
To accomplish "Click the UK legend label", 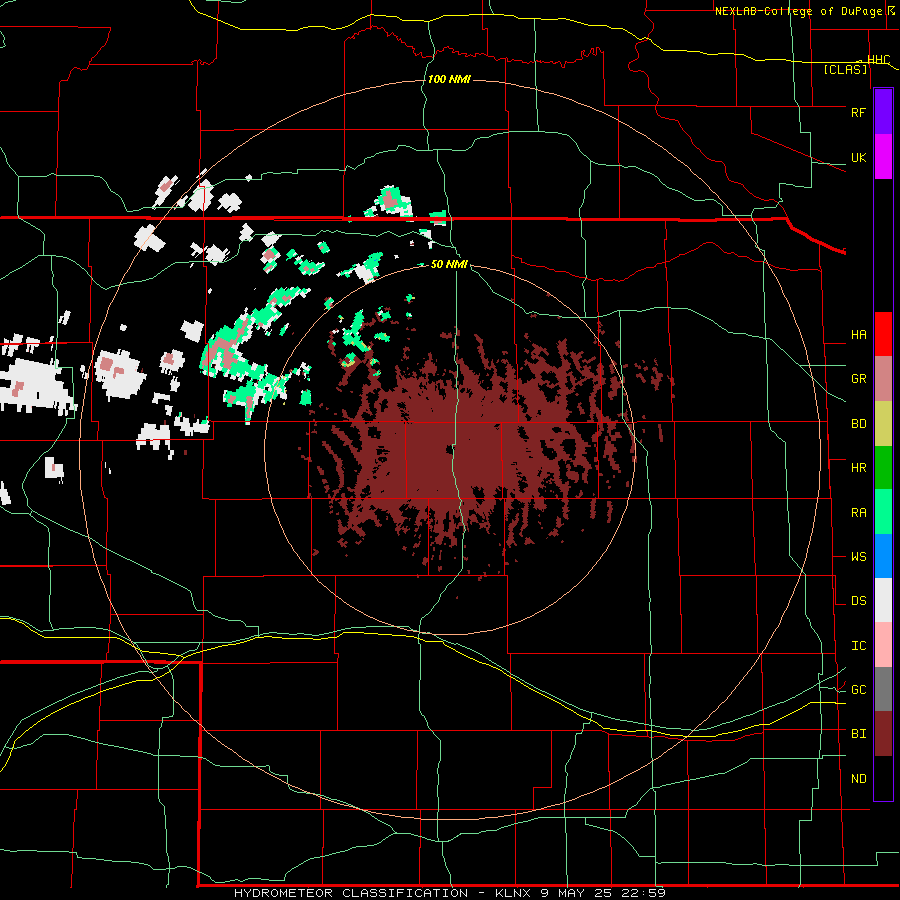I will point(858,157).
